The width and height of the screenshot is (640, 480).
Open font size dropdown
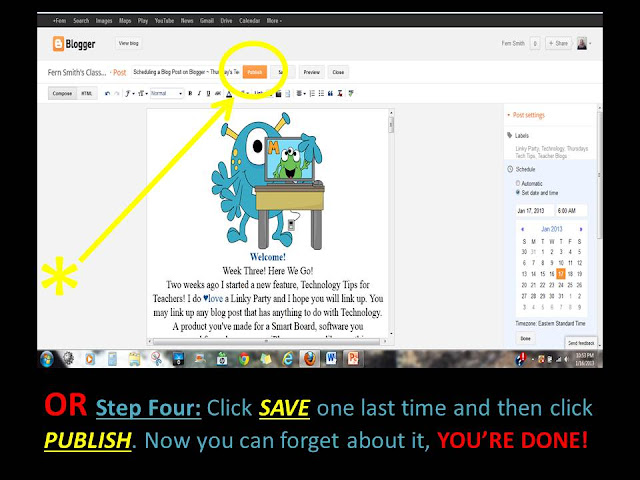[143, 93]
